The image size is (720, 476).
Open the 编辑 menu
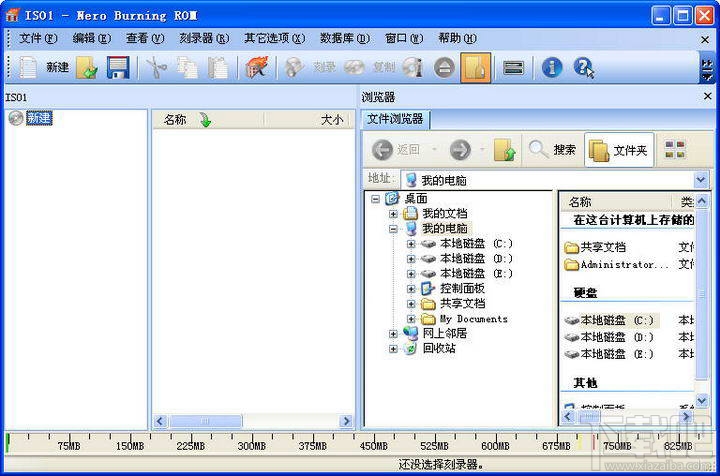tap(92, 38)
